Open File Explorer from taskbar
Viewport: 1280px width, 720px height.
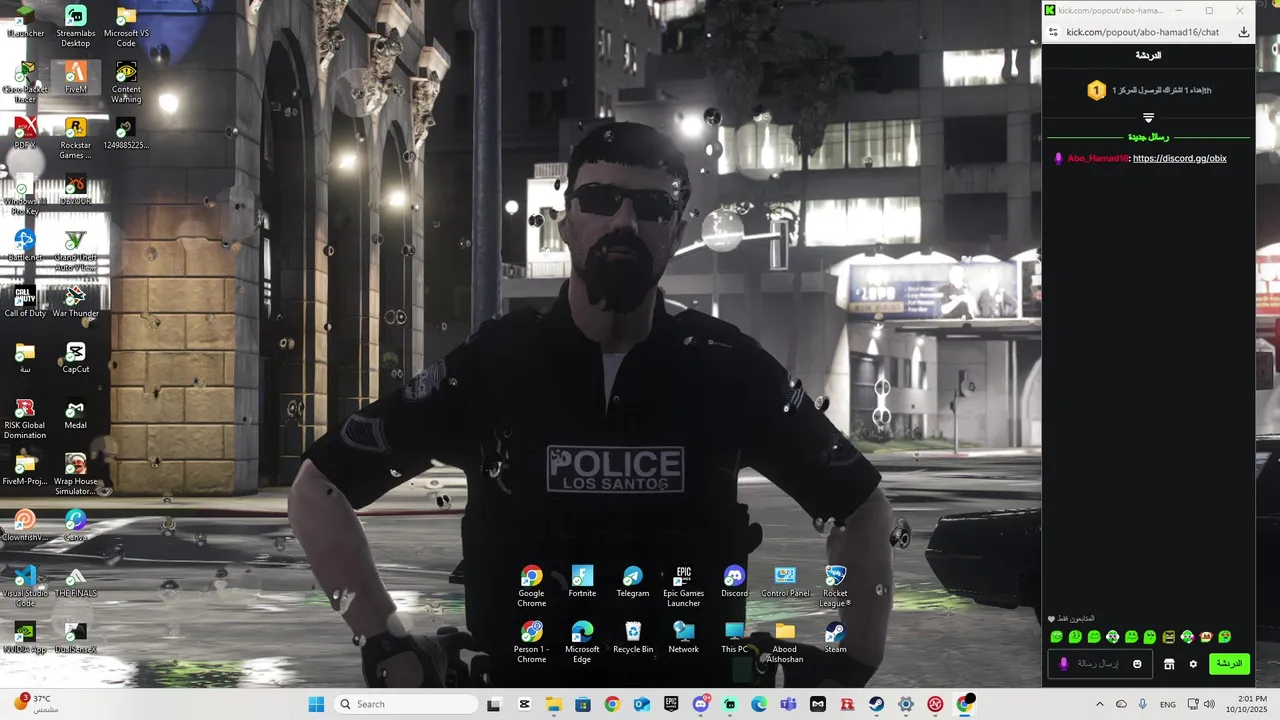tap(553, 704)
